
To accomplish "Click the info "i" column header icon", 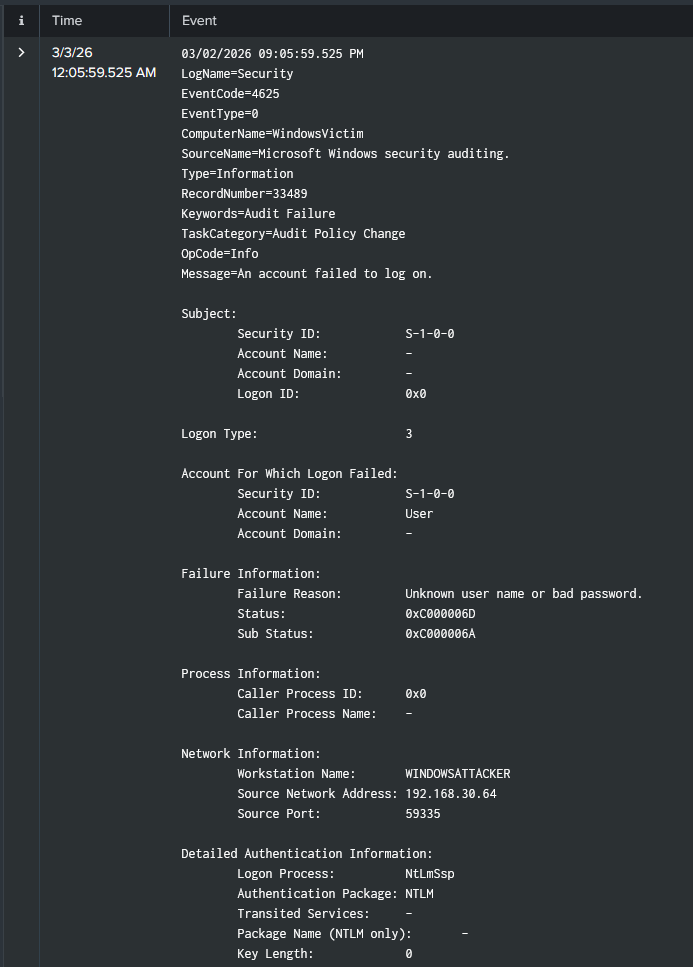I will (21, 20).
